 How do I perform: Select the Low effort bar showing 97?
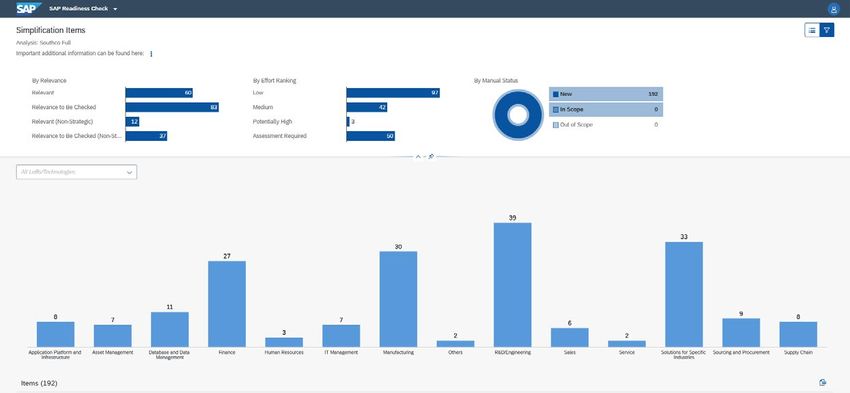tap(393, 93)
